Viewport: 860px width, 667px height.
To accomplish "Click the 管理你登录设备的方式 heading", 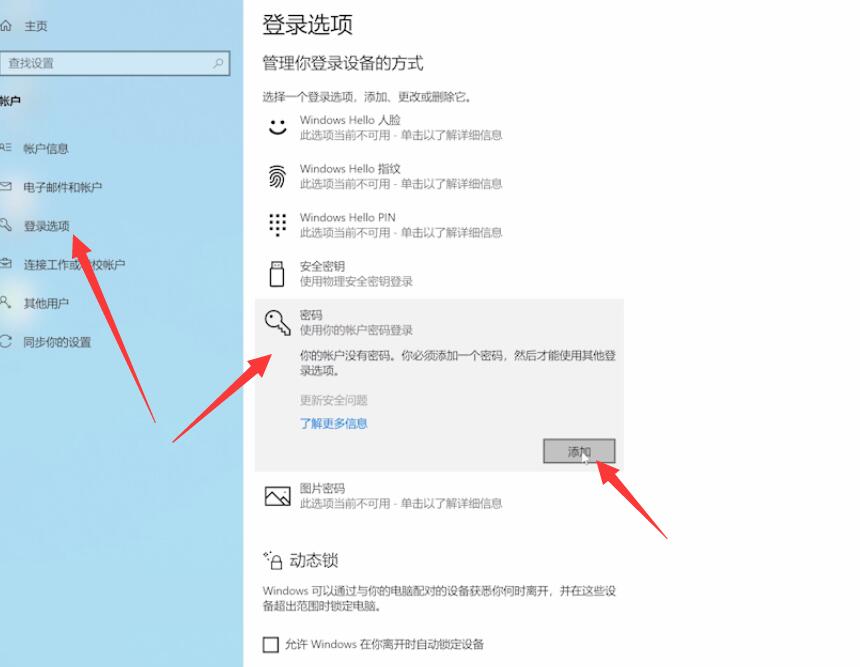I will [x=343, y=63].
